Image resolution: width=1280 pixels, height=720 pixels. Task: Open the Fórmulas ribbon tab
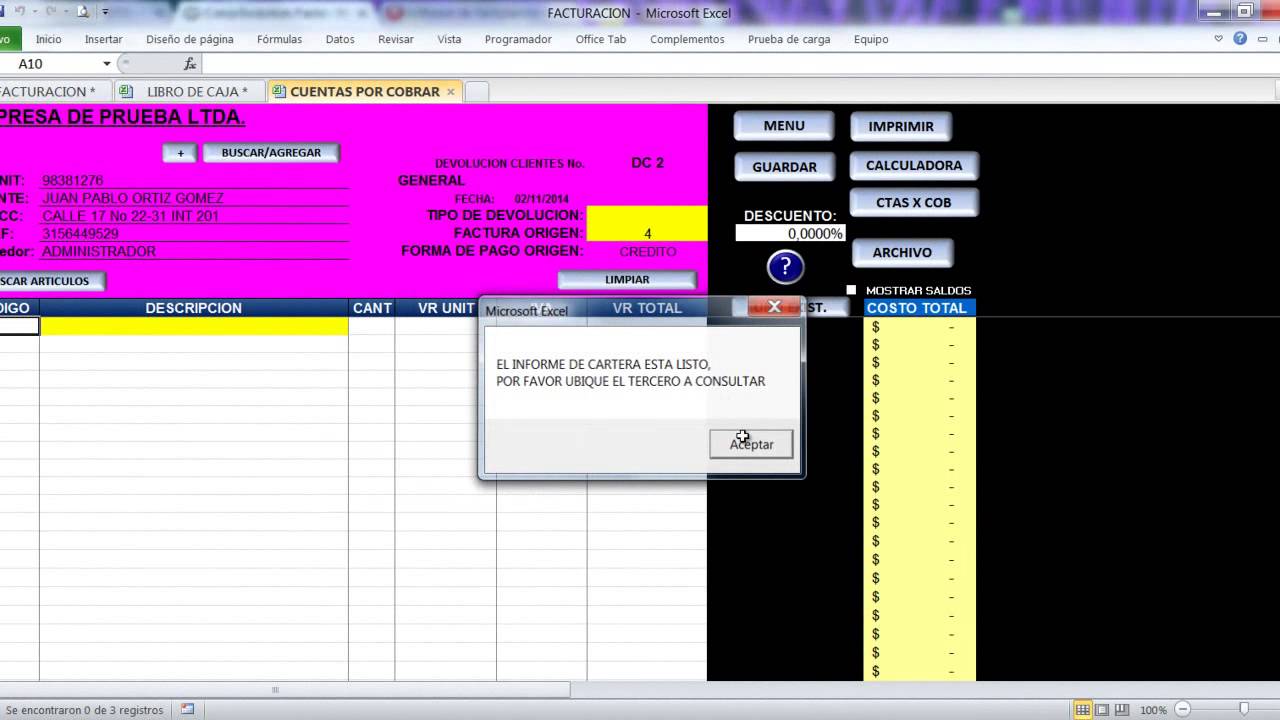pyautogui.click(x=279, y=39)
